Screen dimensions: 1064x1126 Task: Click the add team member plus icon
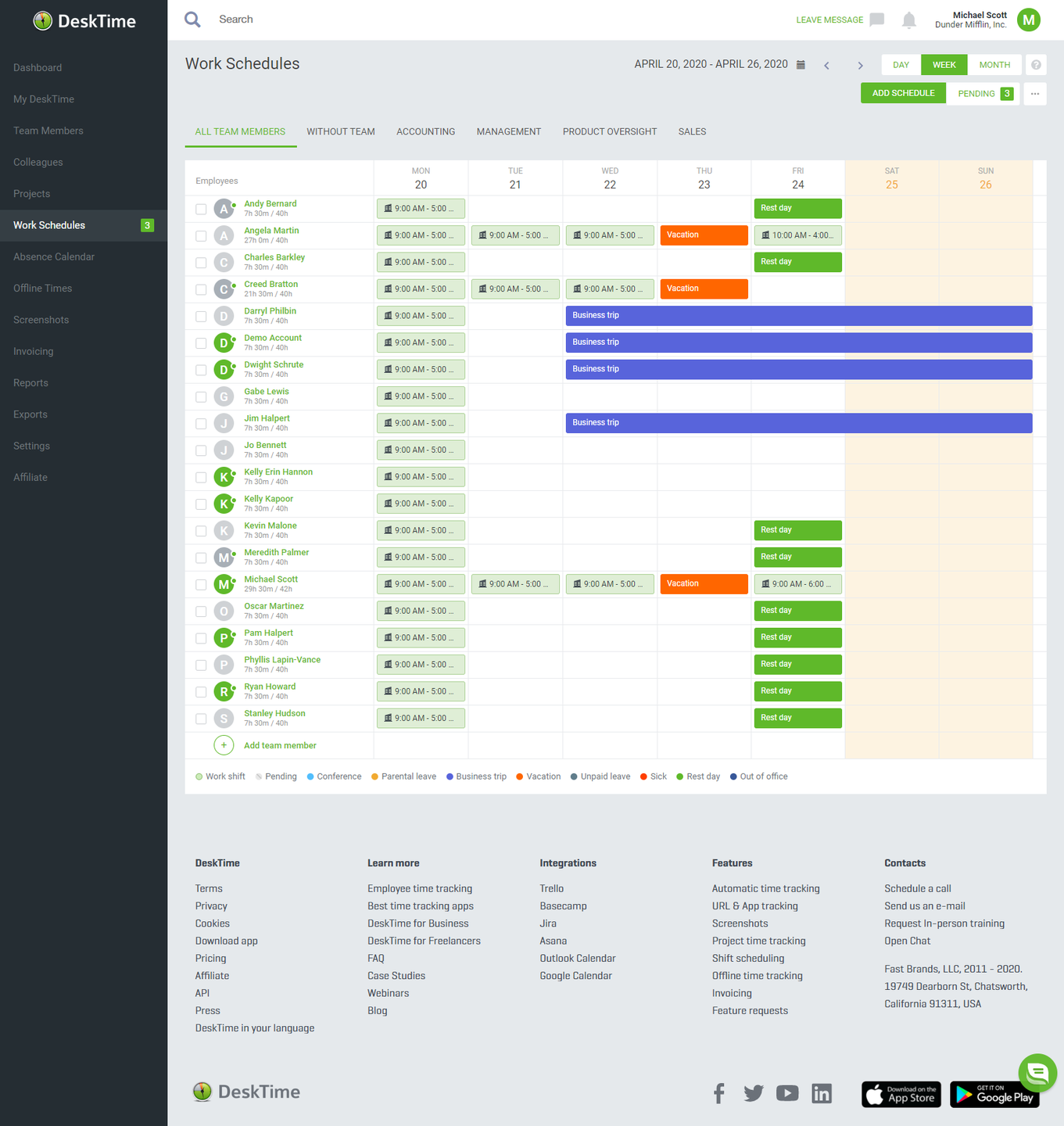(224, 745)
